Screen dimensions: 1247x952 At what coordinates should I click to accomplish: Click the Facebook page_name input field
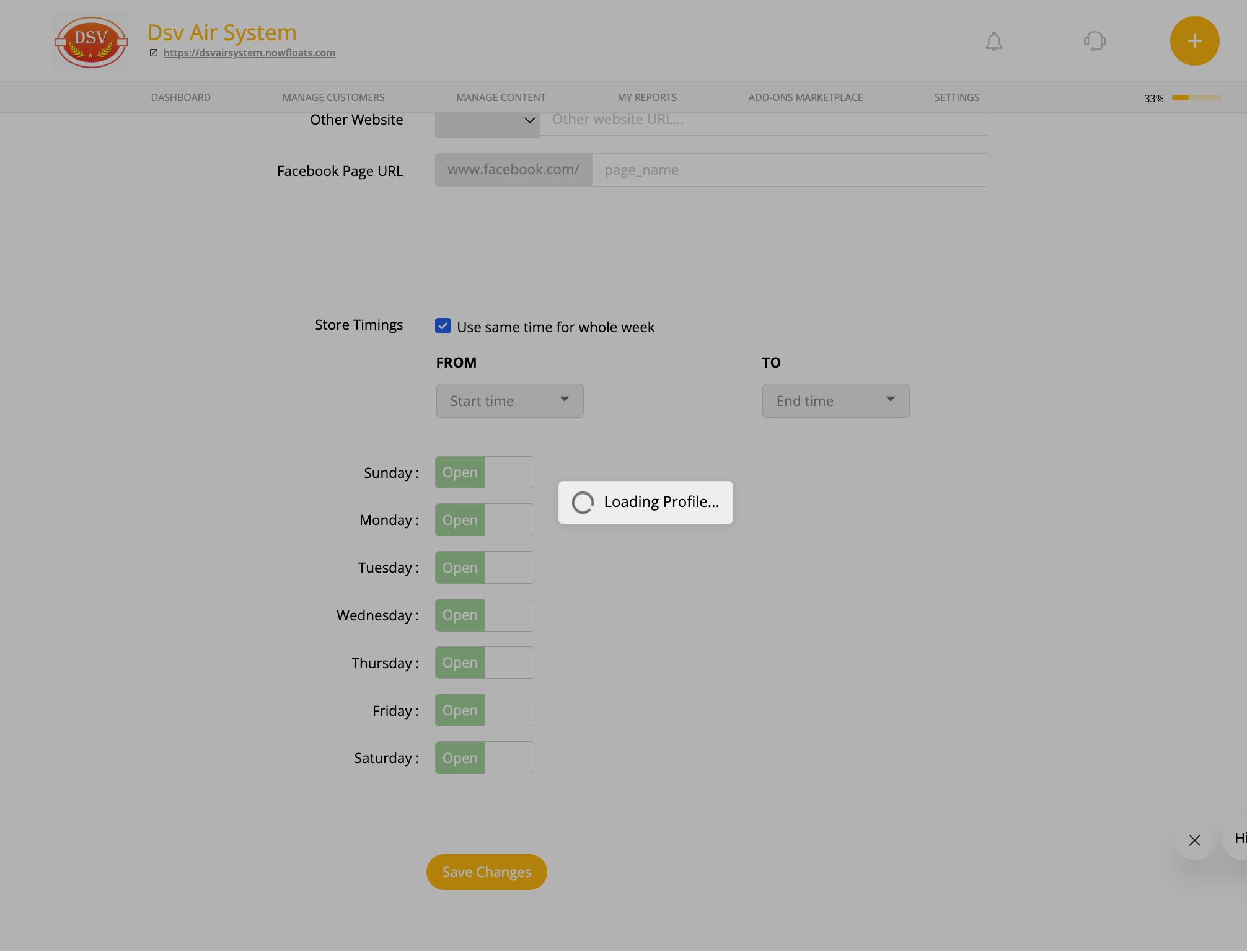tap(790, 170)
